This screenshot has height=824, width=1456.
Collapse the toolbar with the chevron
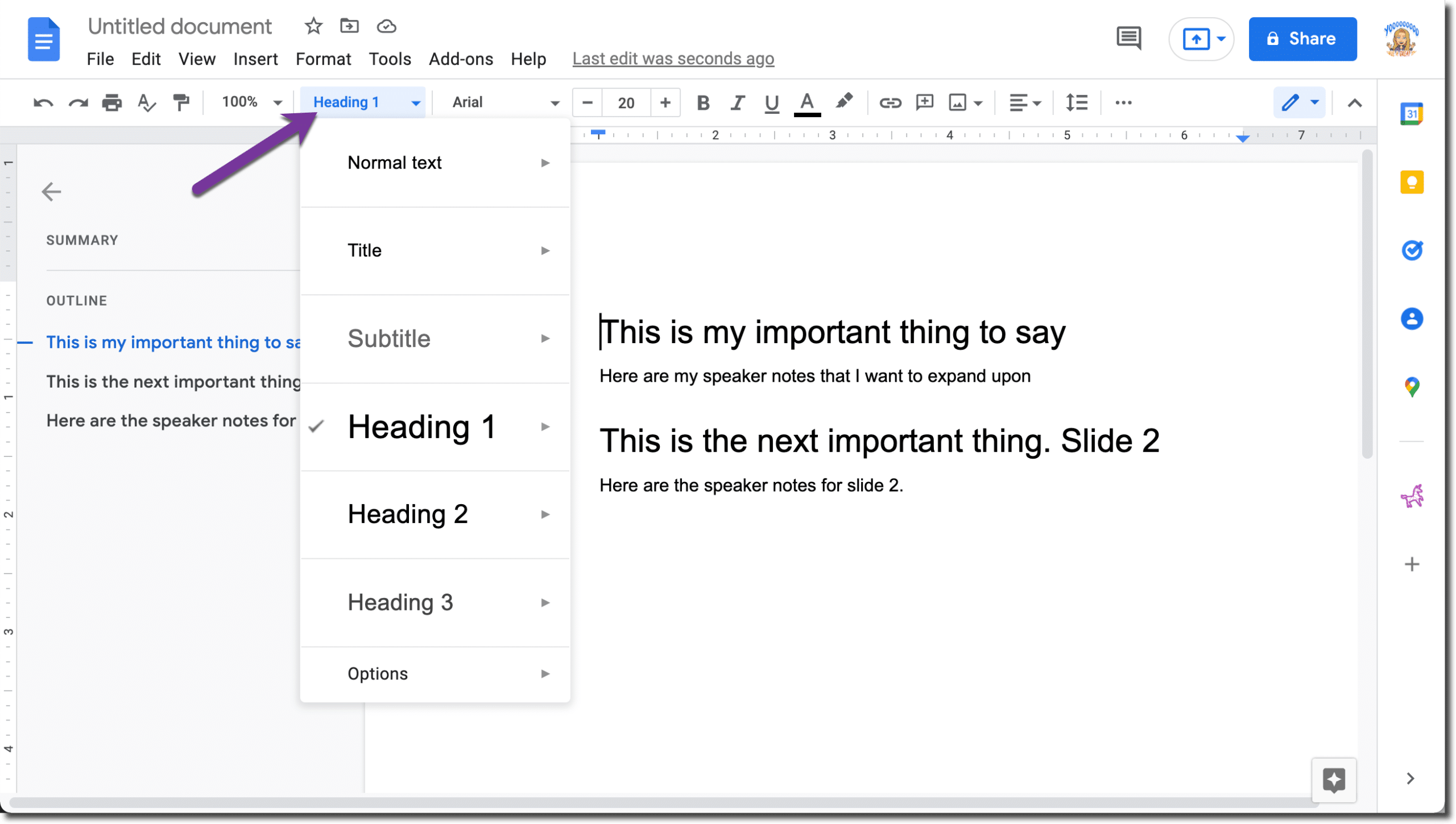[1356, 103]
